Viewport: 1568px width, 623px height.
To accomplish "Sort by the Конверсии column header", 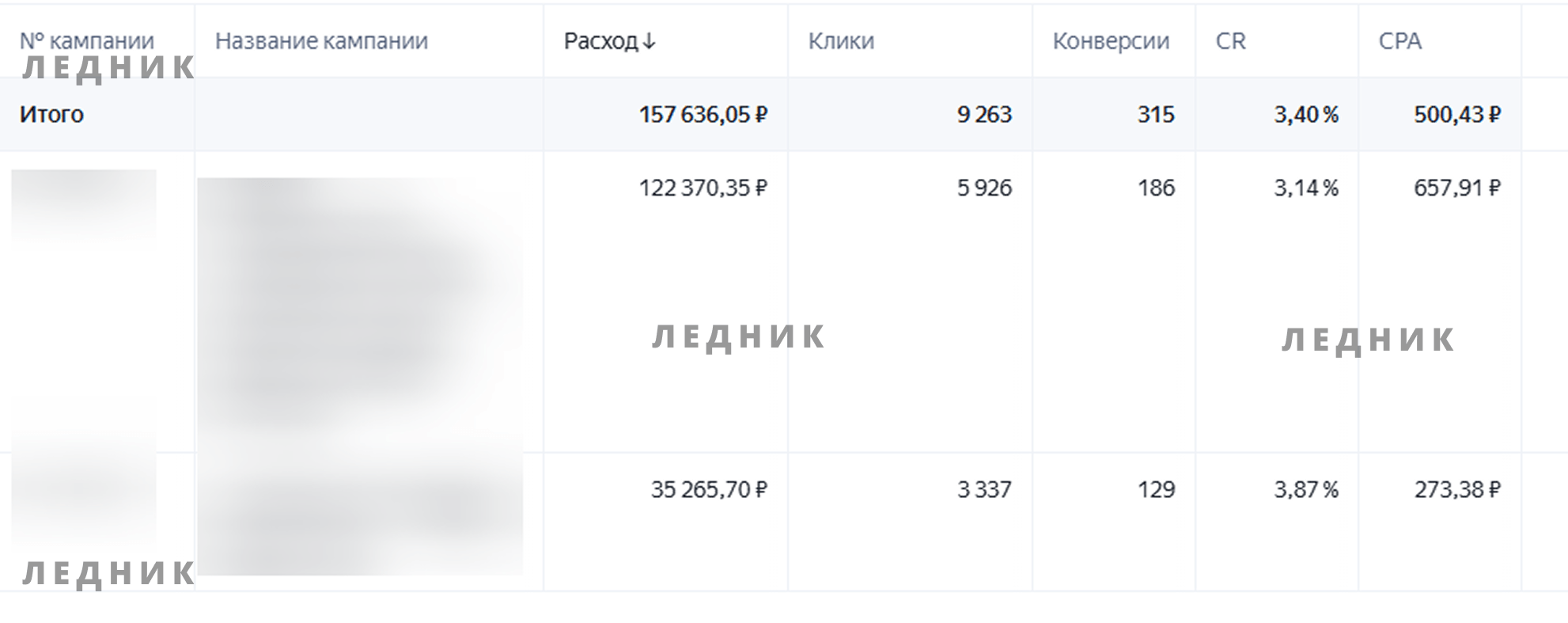I will tap(1111, 41).
